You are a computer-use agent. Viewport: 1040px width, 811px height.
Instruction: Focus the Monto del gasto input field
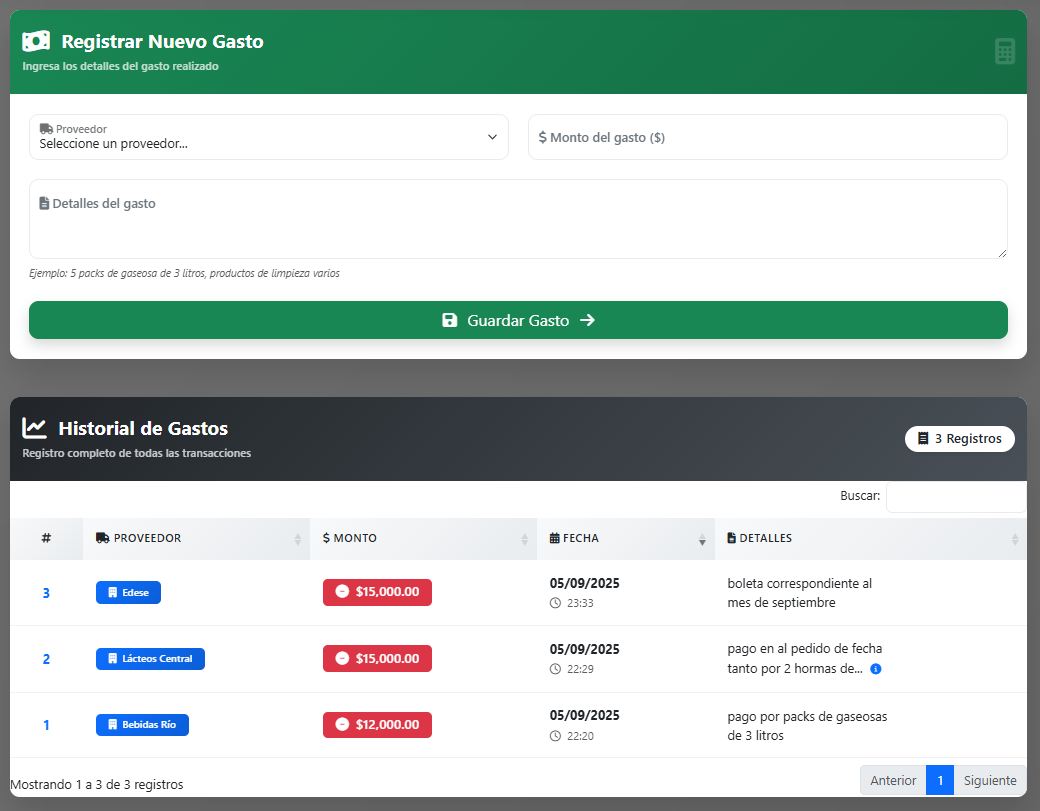767,137
